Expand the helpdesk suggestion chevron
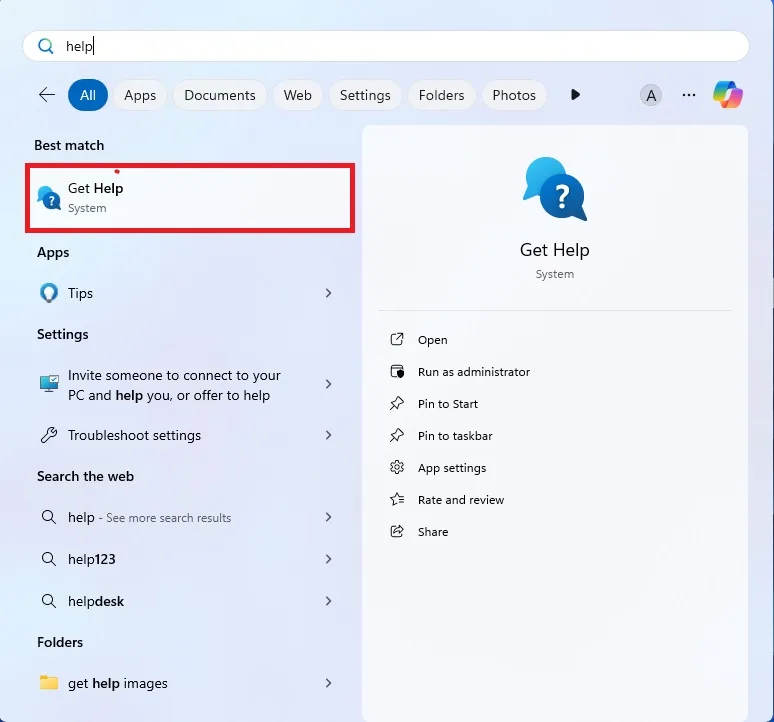Viewport: 774px width, 722px height. 328,601
